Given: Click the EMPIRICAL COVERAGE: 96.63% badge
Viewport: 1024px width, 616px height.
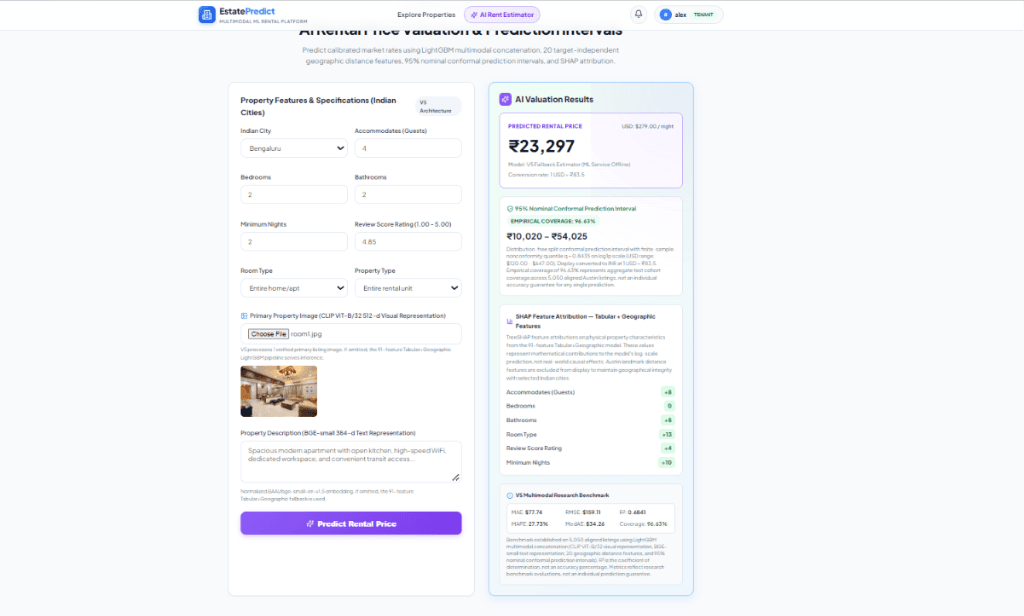Looking at the screenshot, I should (552, 221).
